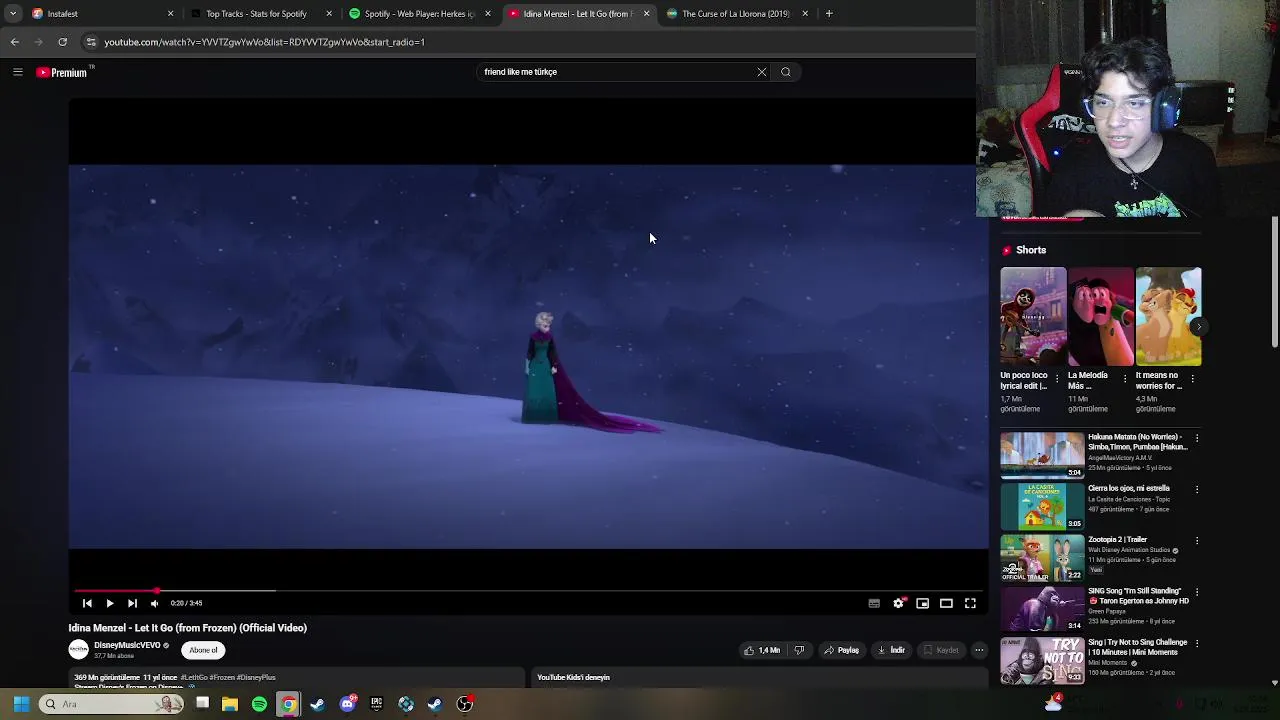Image resolution: width=1280 pixels, height=720 pixels.
Task: Open SING Song I'm Still Standing video
Action: (x=1042, y=608)
